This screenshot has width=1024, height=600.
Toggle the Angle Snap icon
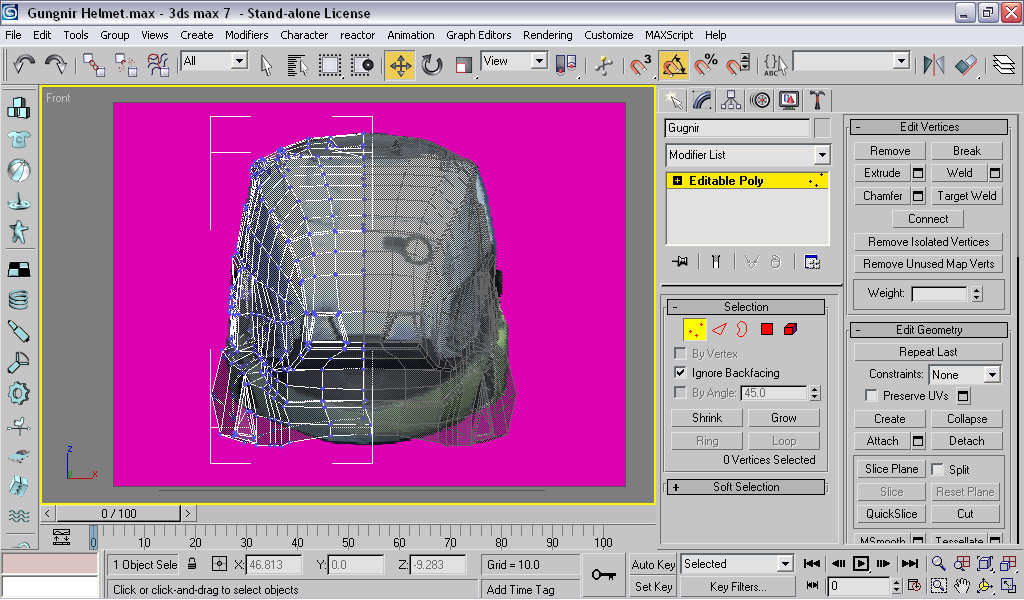(674, 65)
